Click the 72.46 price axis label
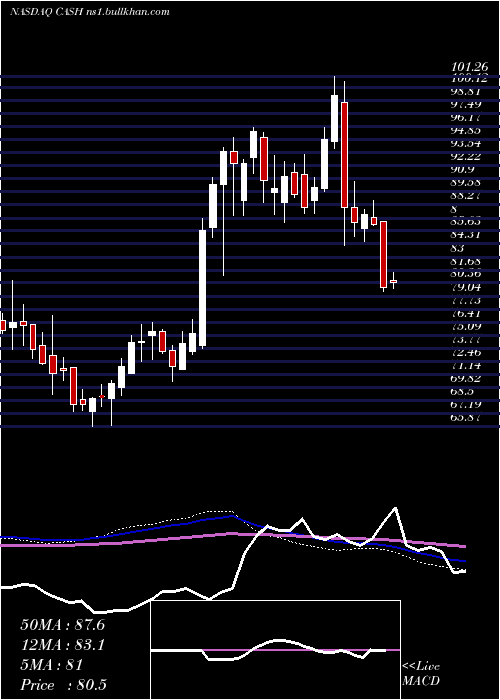The width and height of the screenshot is (500, 700). coord(467,352)
